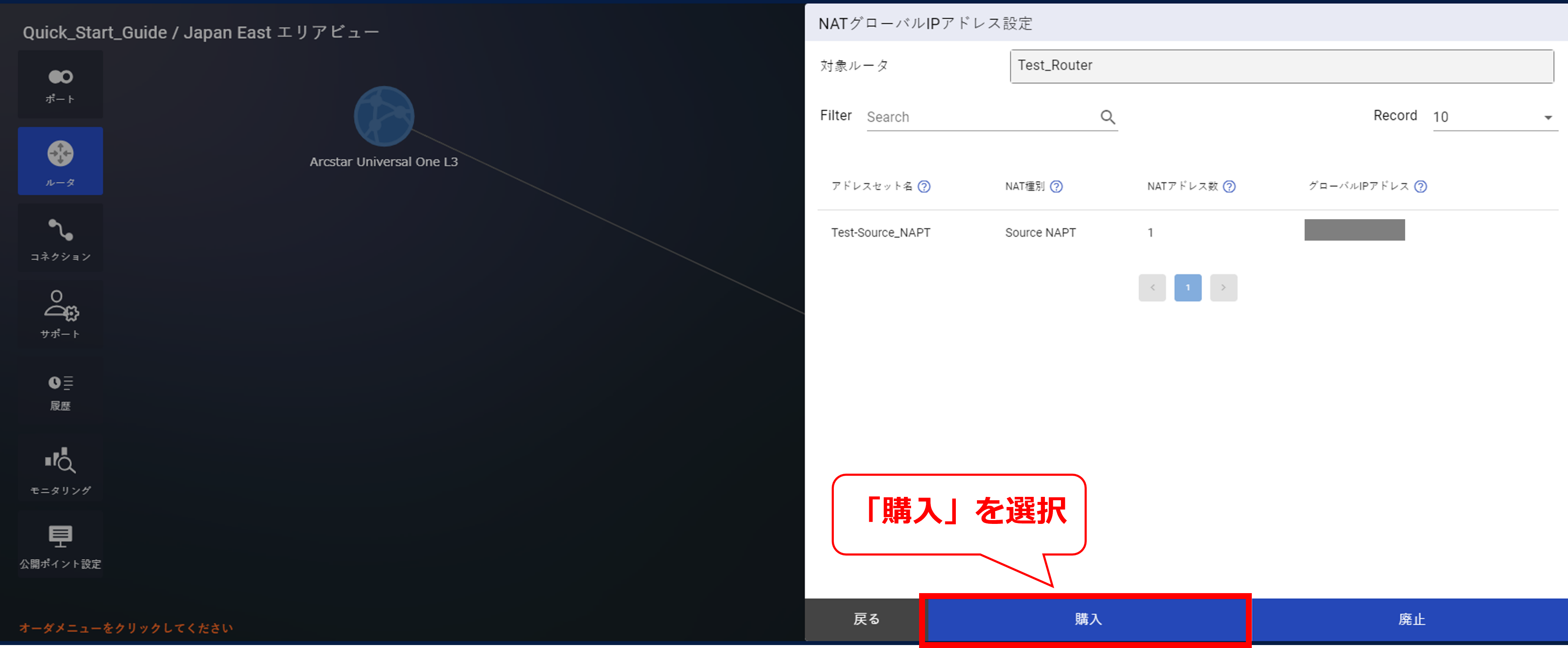Click the 購入 purchase button
The width and height of the screenshot is (1568, 648).
tap(1088, 619)
